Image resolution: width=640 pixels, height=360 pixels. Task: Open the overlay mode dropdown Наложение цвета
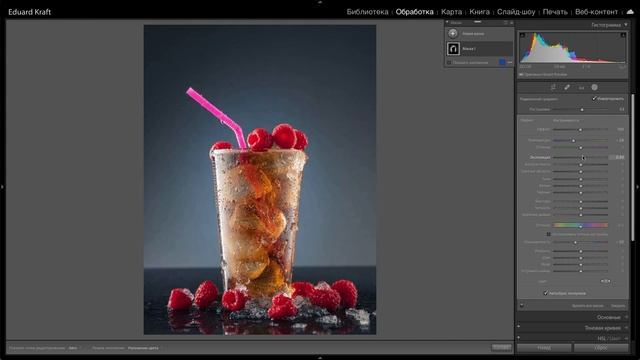145,348
